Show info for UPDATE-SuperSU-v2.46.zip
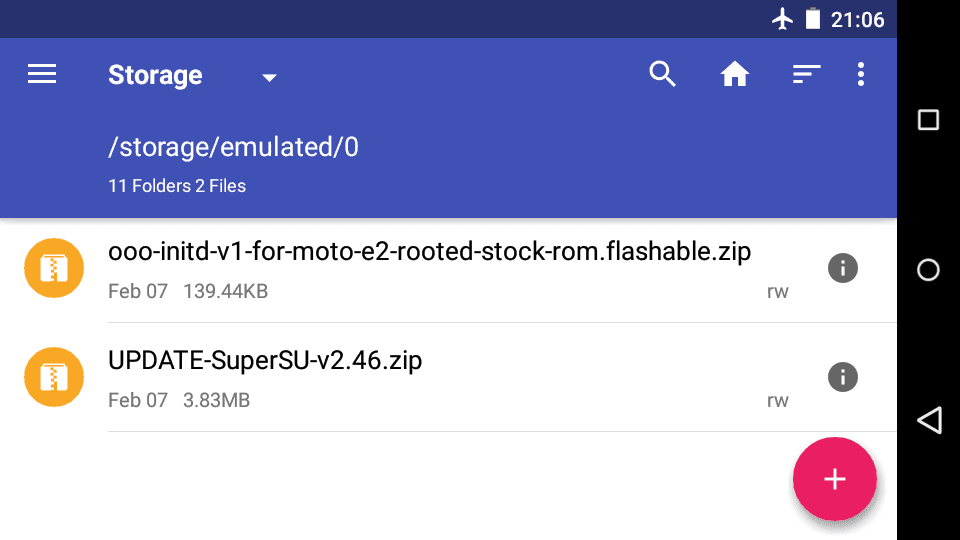This screenshot has width=960, height=540. coord(843,377)
